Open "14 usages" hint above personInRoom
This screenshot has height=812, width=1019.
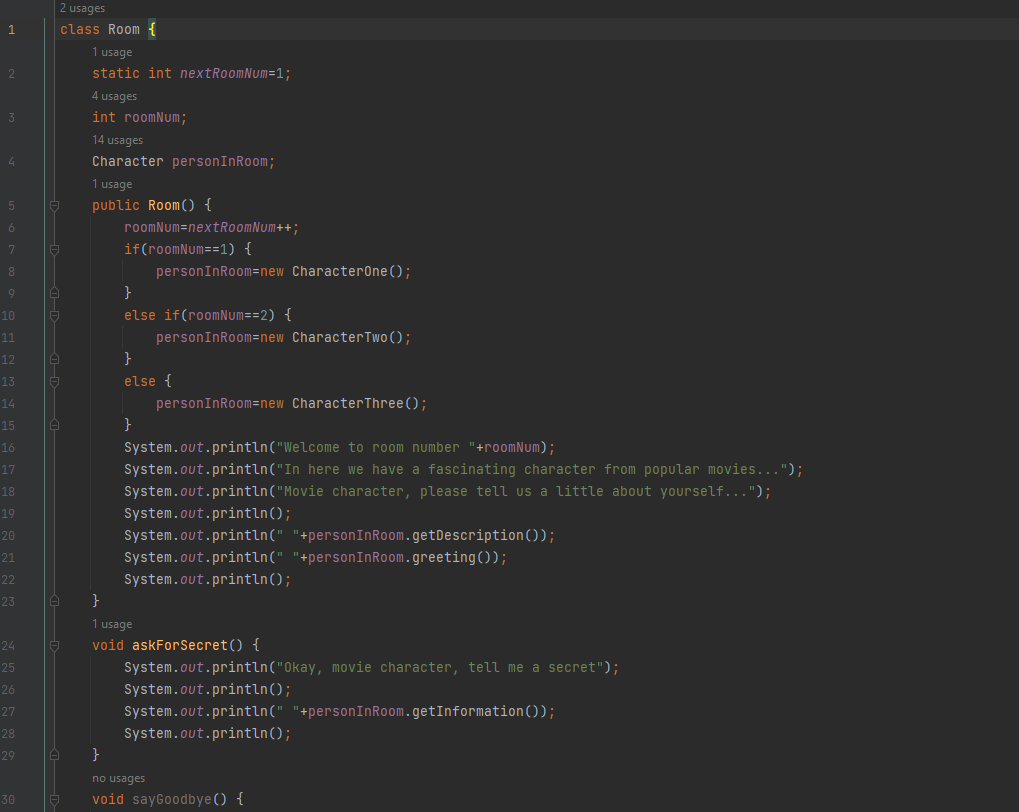point(117,140)
